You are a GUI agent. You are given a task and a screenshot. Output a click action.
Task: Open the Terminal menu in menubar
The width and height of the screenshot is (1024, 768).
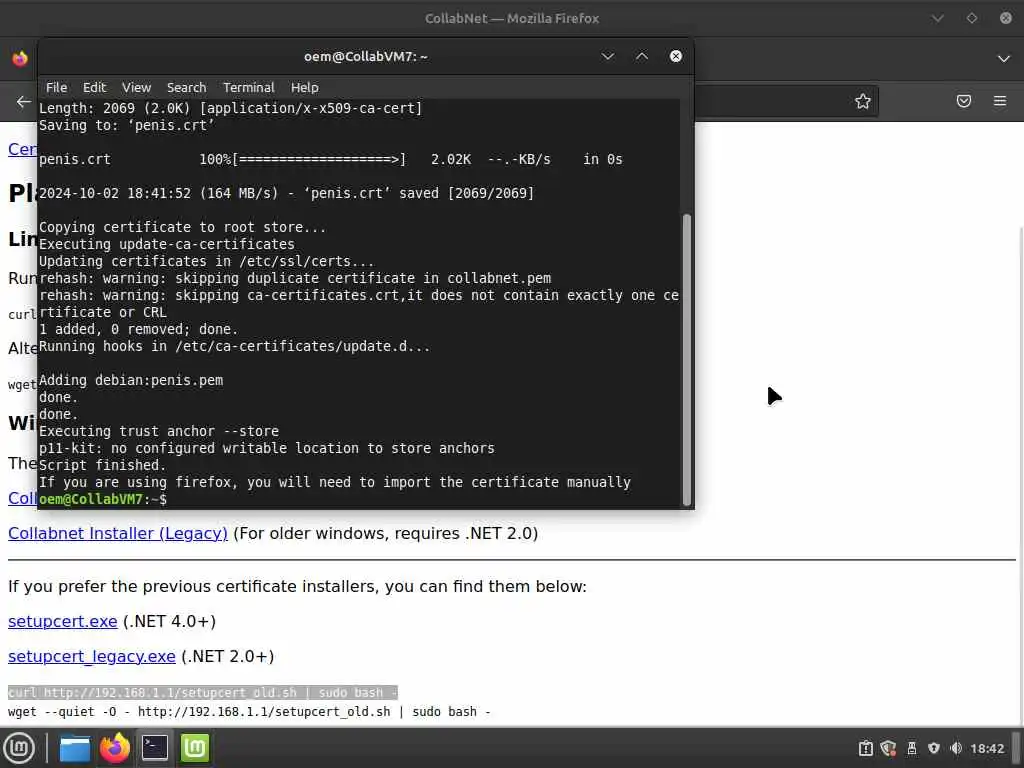[249, 88]
